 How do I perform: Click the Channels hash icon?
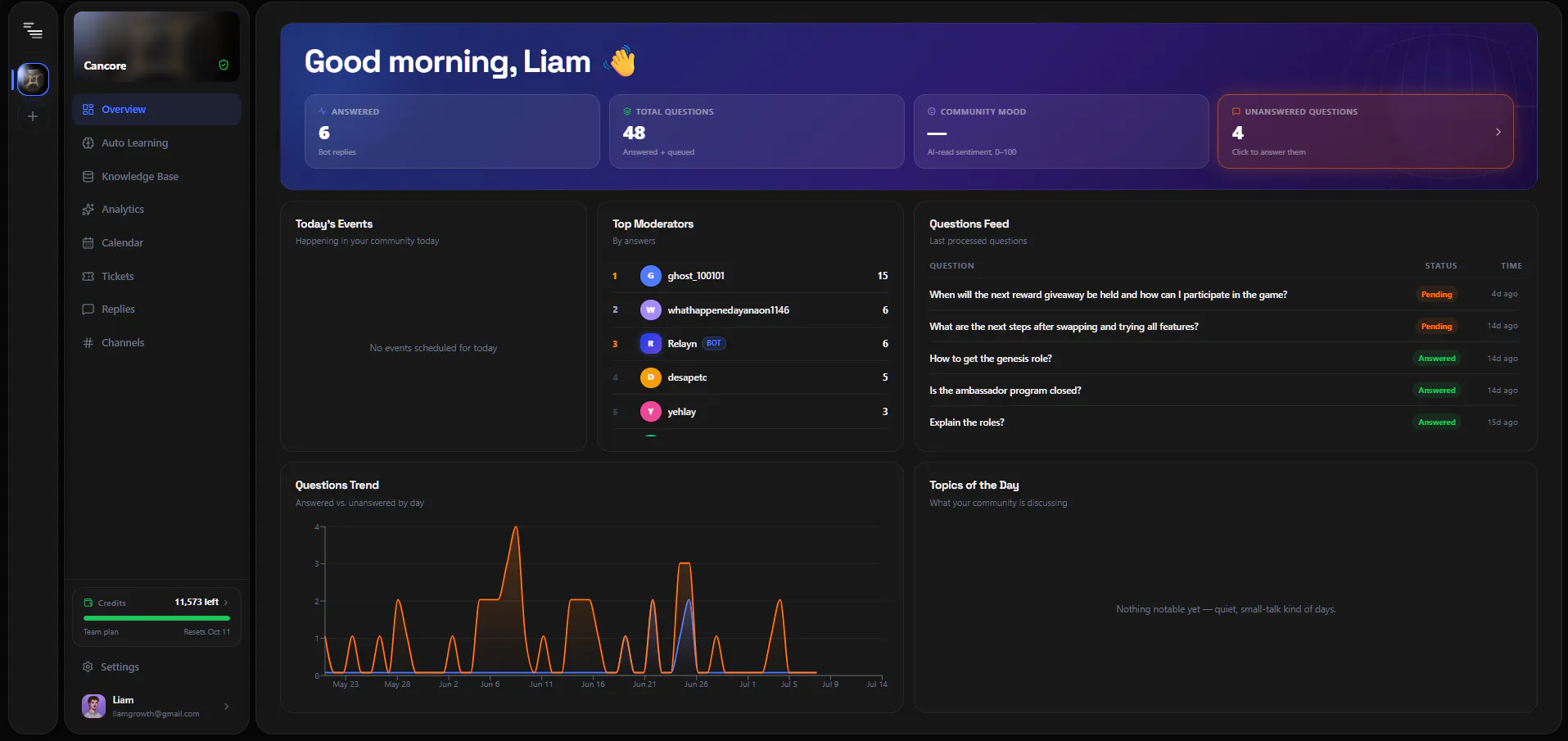[88, 342]
